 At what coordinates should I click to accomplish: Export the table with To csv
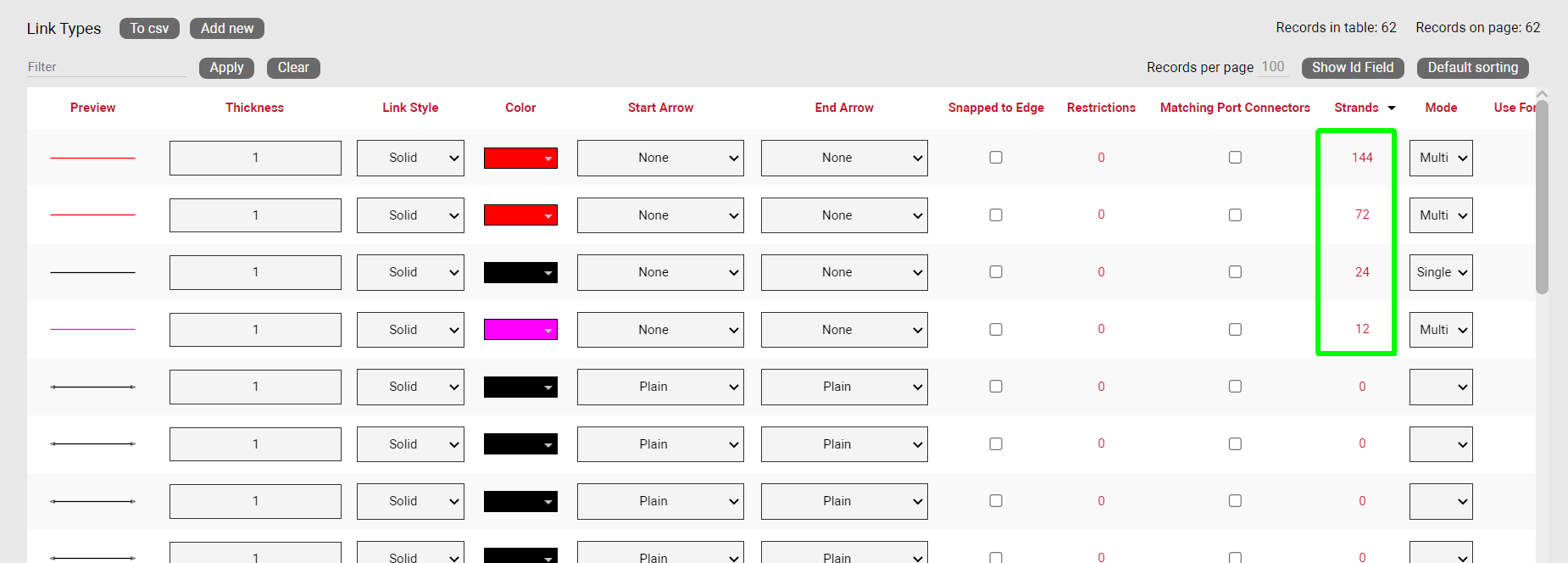(149, 29)
